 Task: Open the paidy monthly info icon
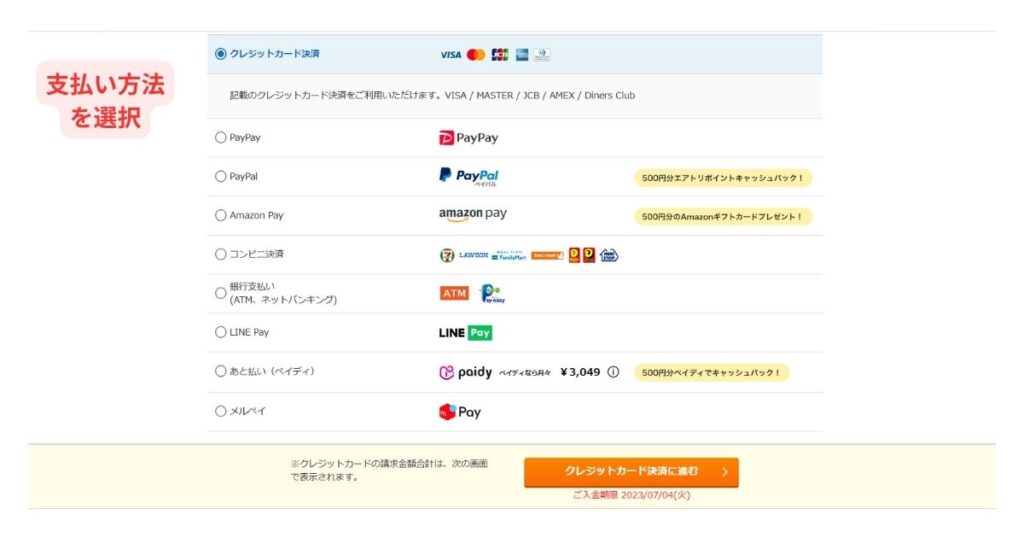pyautogui.click(x=613, y=372)
